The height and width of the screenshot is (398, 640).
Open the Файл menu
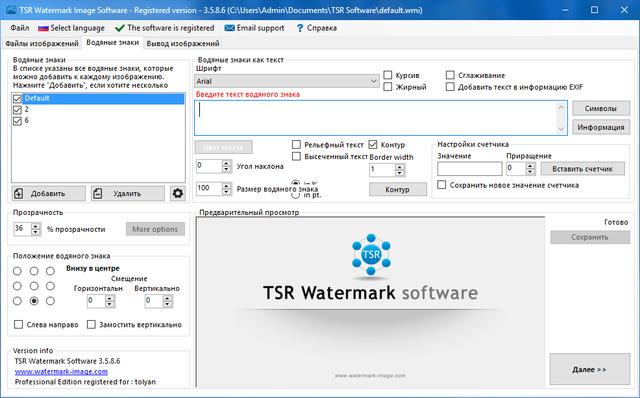(x=20, y=28)
